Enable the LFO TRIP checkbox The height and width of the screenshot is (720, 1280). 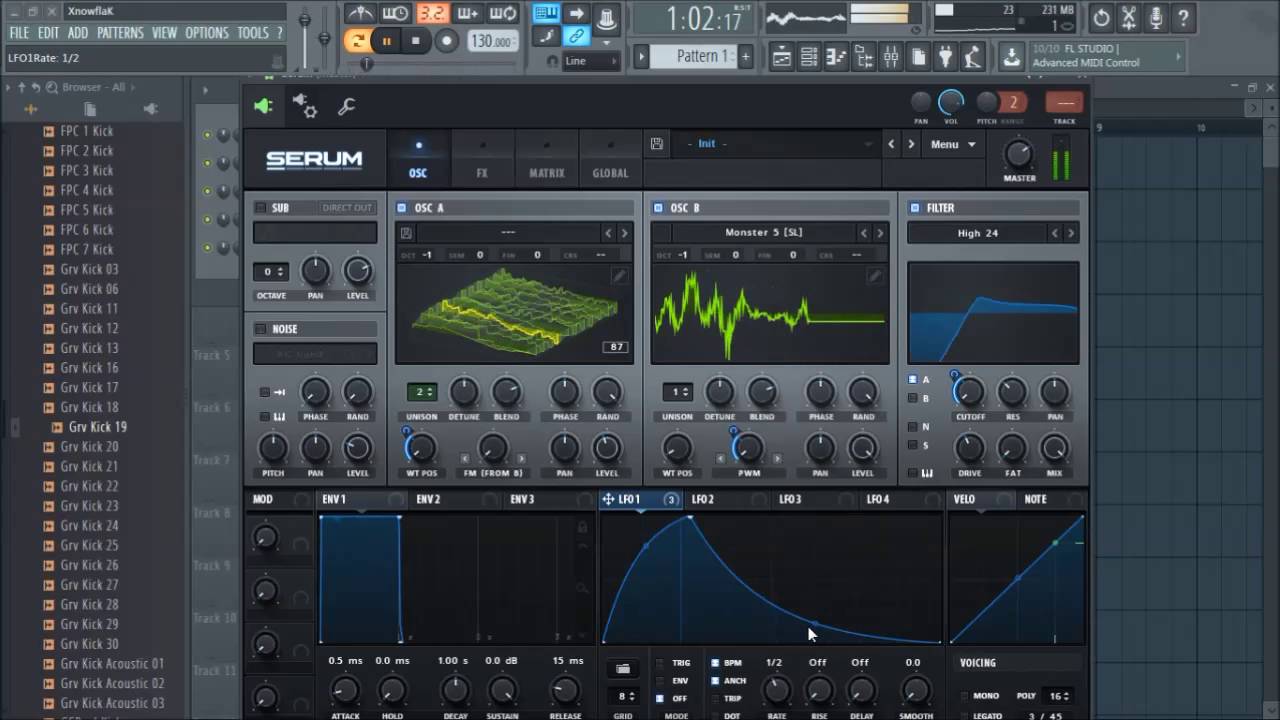pyautogui.click(x=715, y=698)
